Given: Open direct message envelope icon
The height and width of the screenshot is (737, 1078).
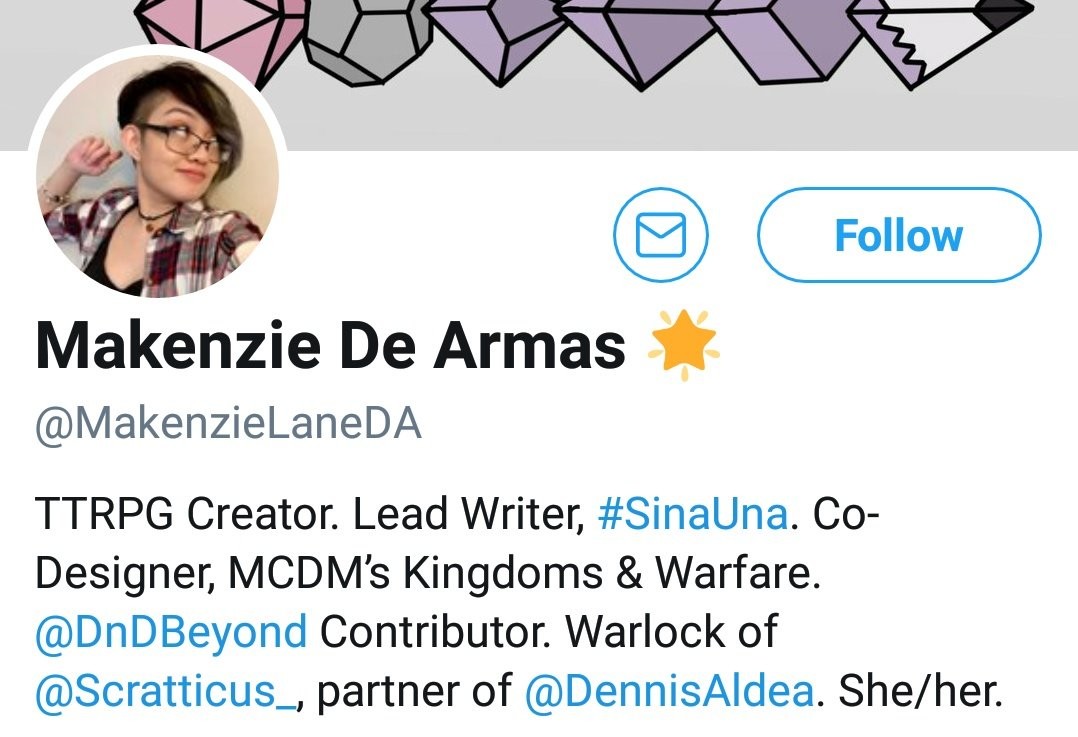Looking at the screenshot, I should (660, 236).
